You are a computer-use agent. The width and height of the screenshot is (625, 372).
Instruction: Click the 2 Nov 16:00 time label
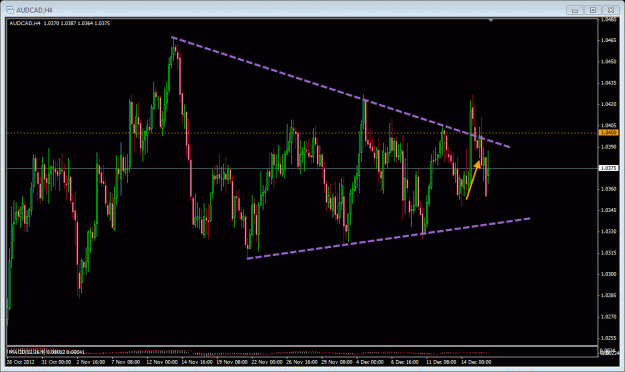click(91, 362)
